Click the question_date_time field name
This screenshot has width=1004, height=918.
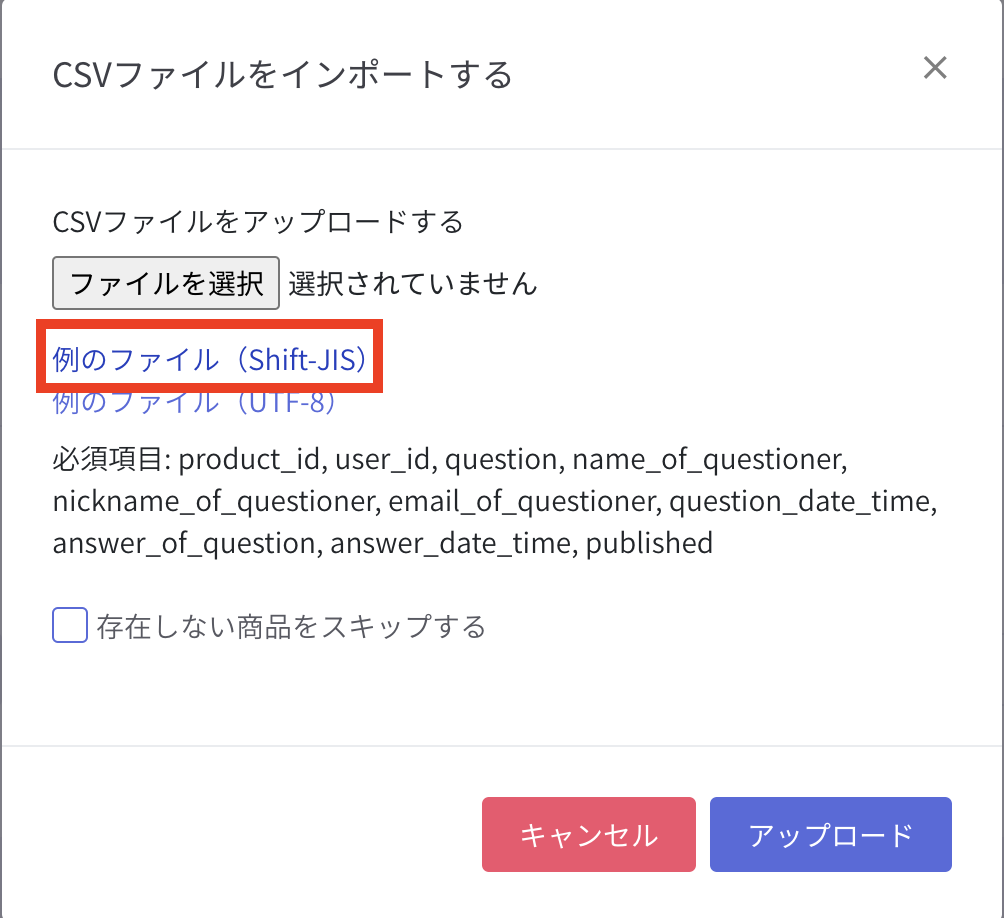[801, 502]
